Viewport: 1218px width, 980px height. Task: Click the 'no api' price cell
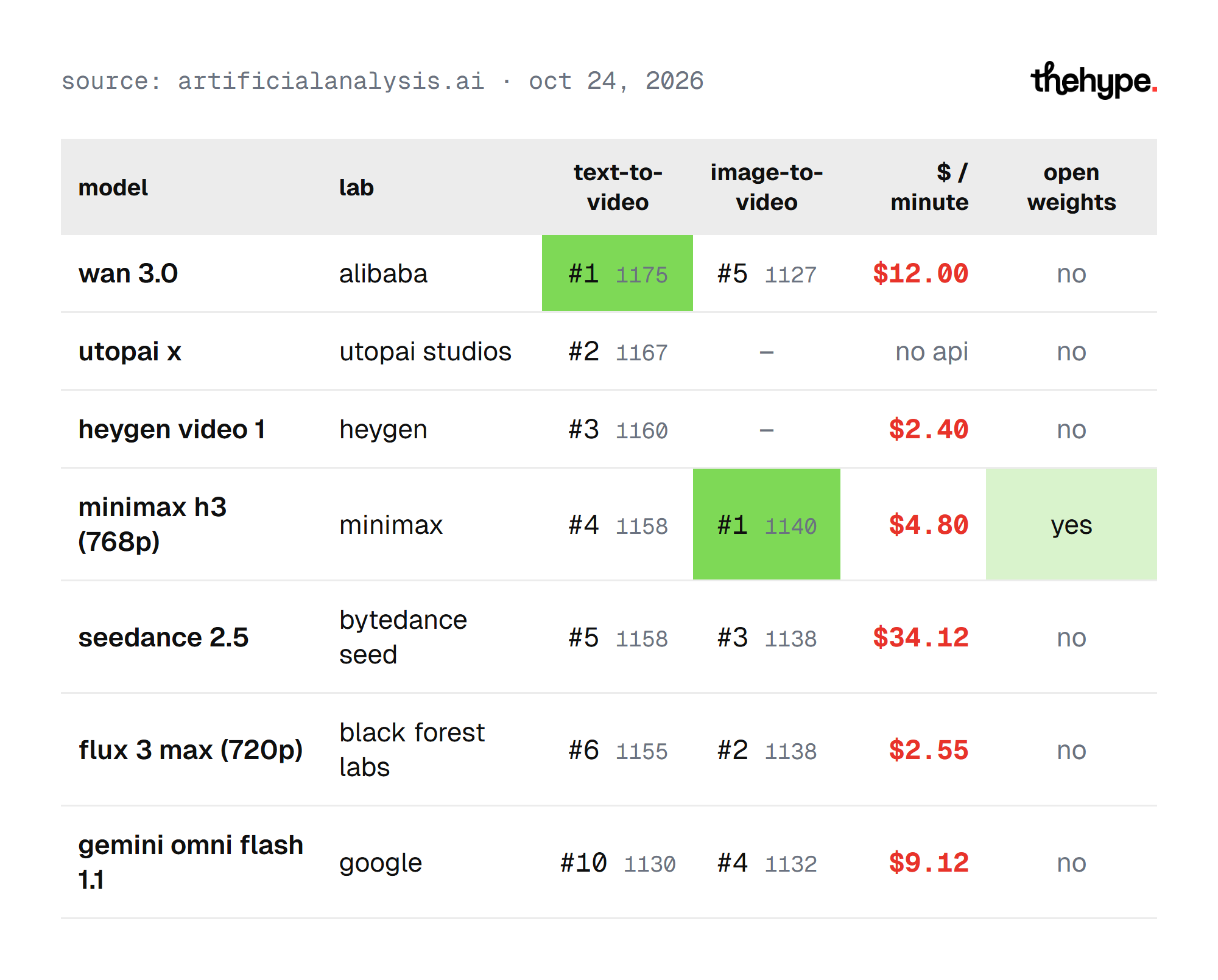[932, 352]
